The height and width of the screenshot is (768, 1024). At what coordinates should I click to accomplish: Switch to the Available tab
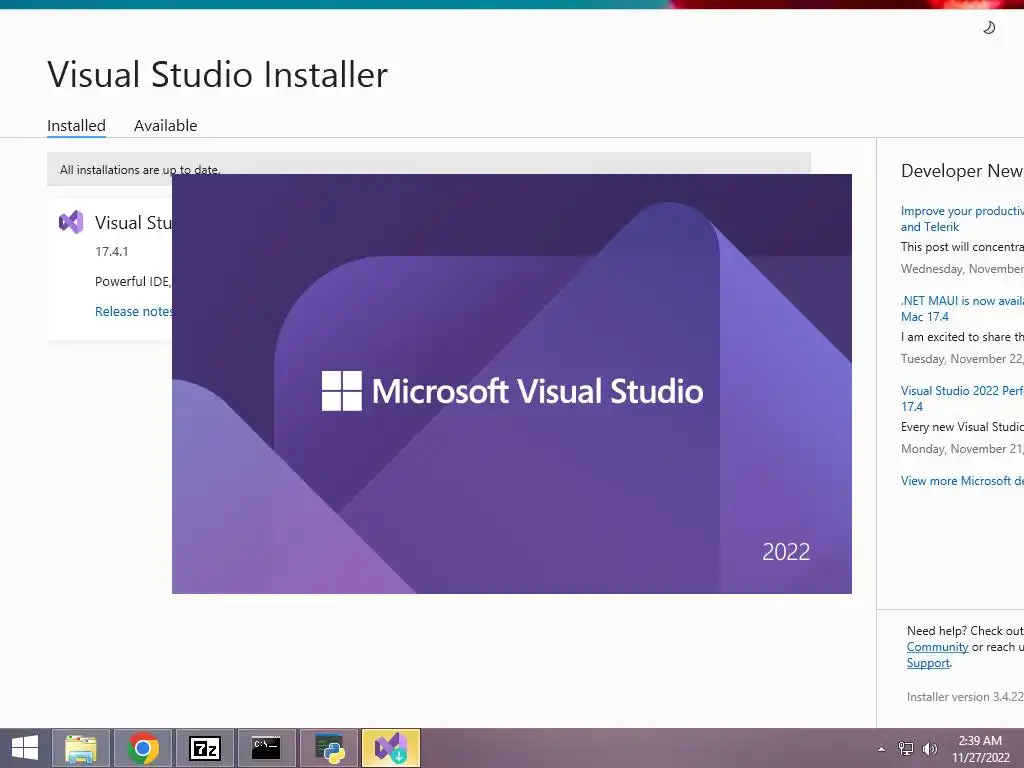[x=165, y=125]
